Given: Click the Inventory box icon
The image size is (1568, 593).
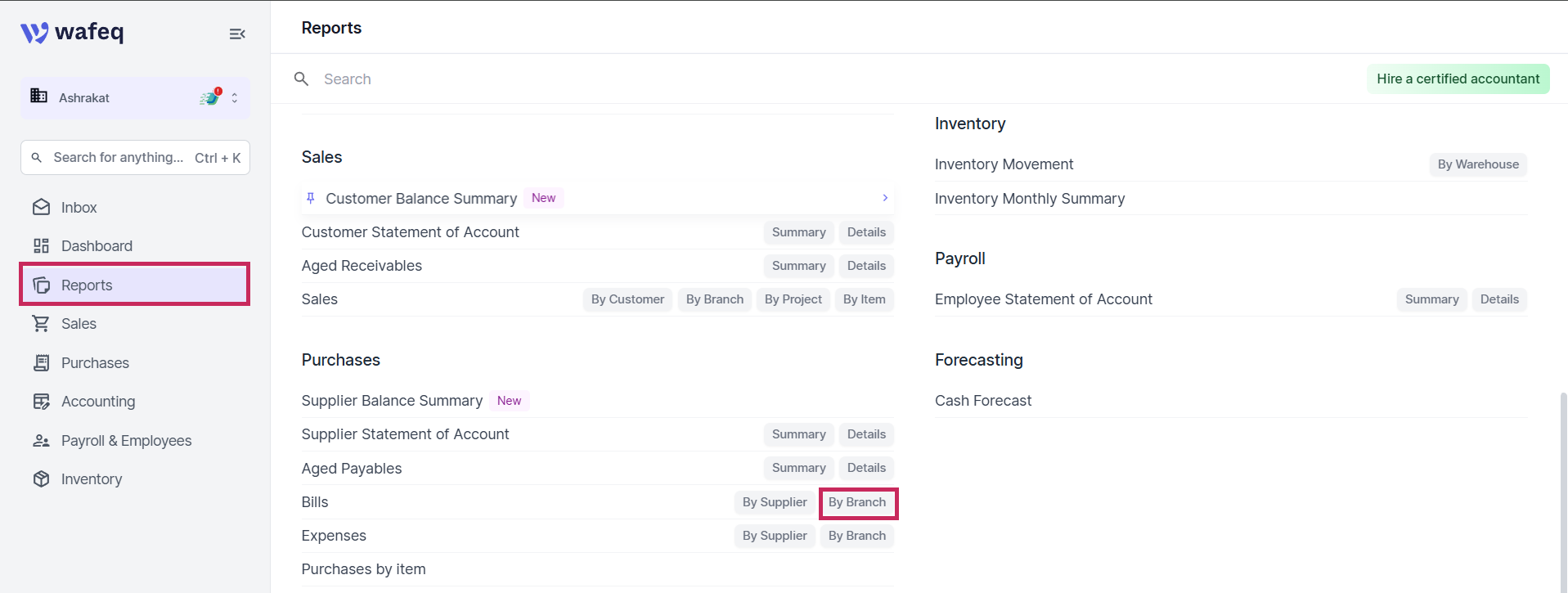Looking at the screenshot, I should pos(41,478).
